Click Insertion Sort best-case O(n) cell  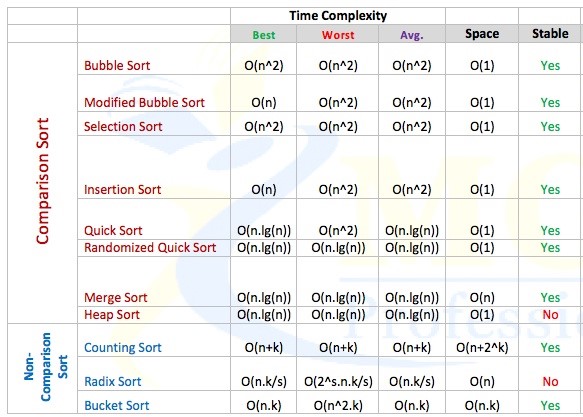[264, 167]
